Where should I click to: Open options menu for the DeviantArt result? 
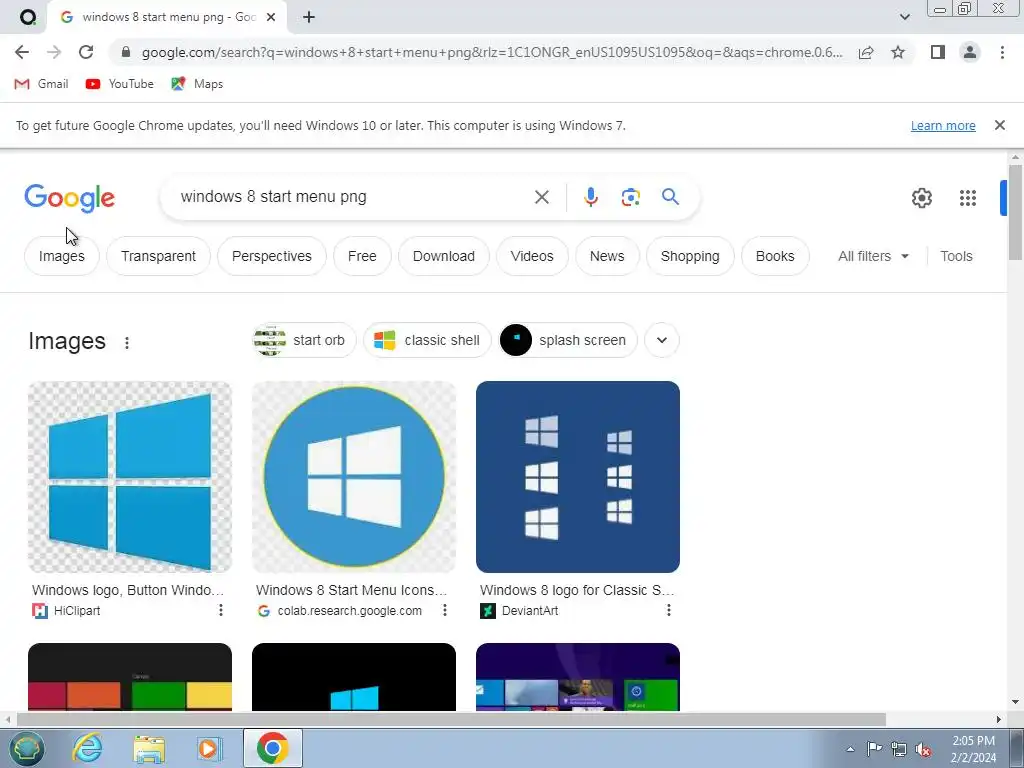coord(669,610)
